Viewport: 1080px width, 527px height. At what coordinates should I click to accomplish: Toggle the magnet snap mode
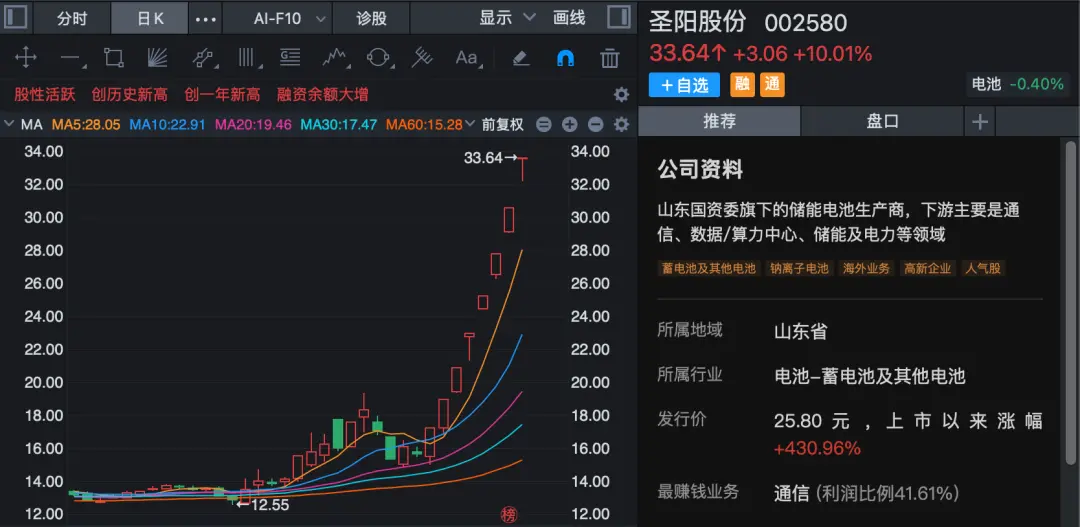[565, 58]
